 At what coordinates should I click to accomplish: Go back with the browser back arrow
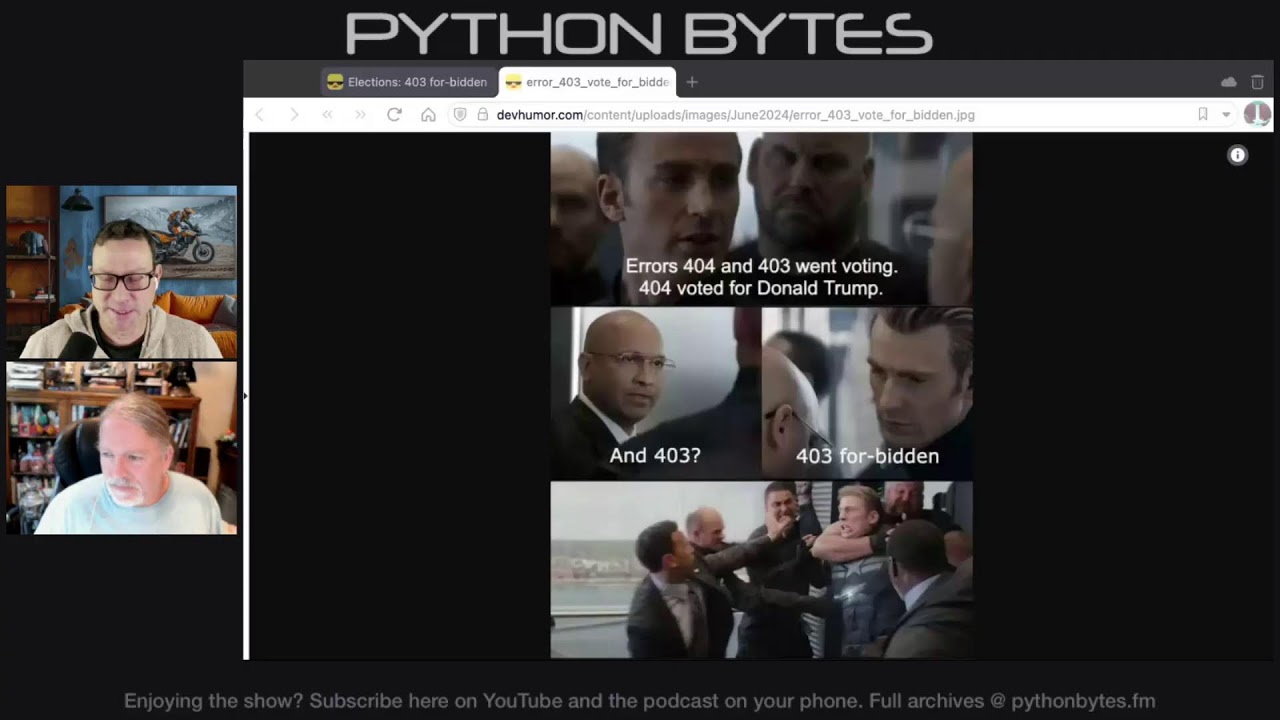[x=260, y=115]
